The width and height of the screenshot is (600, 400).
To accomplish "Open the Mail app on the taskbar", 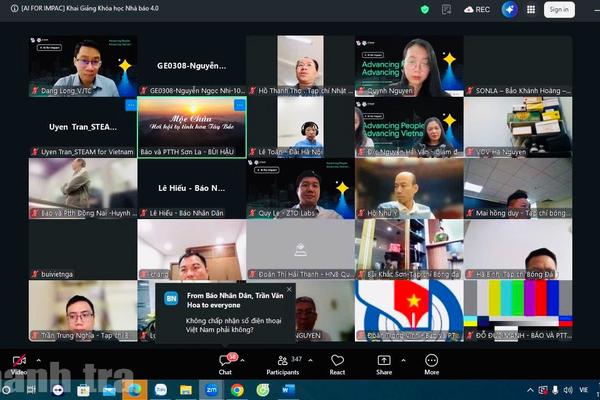I will 109,390.
